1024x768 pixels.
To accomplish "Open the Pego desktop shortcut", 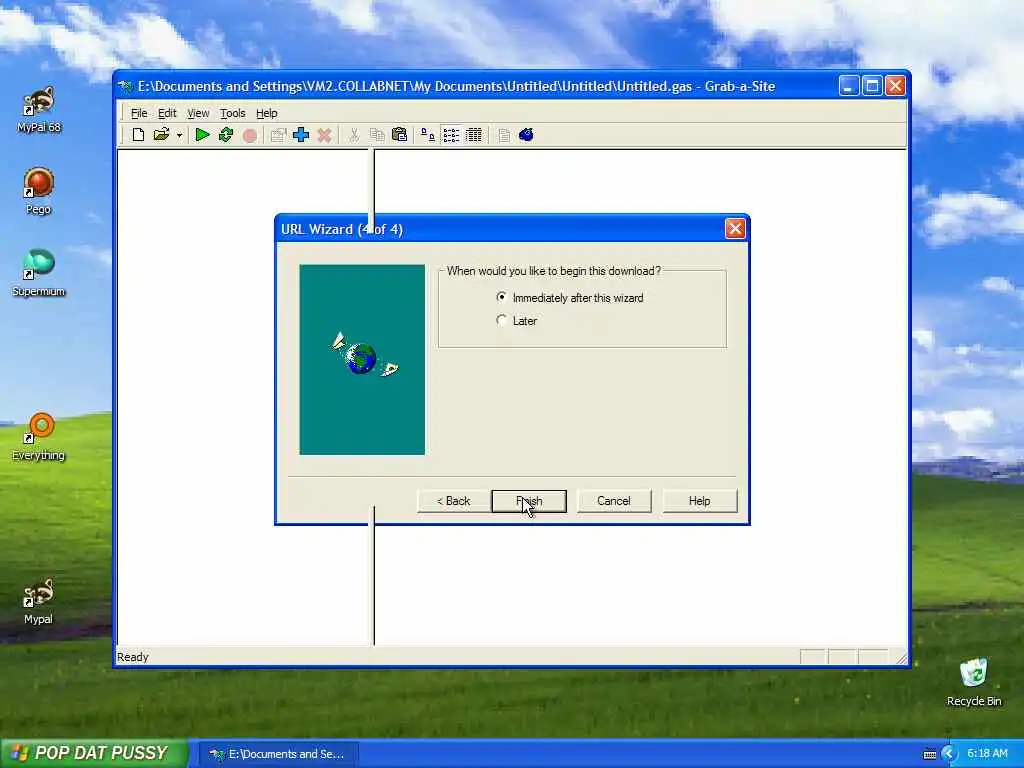I will [39, 191].
